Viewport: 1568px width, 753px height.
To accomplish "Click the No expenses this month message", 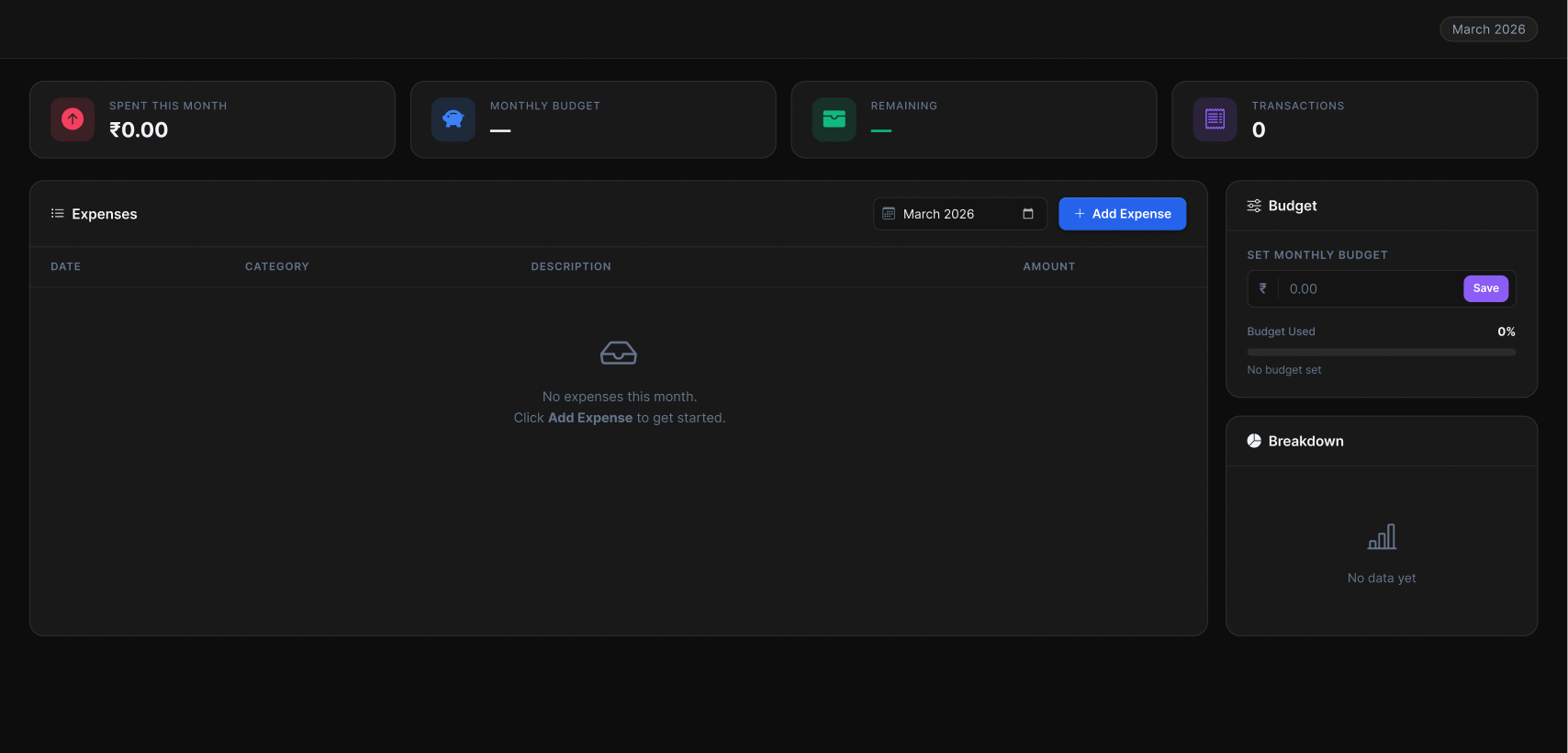I will (x=620, y=397).
